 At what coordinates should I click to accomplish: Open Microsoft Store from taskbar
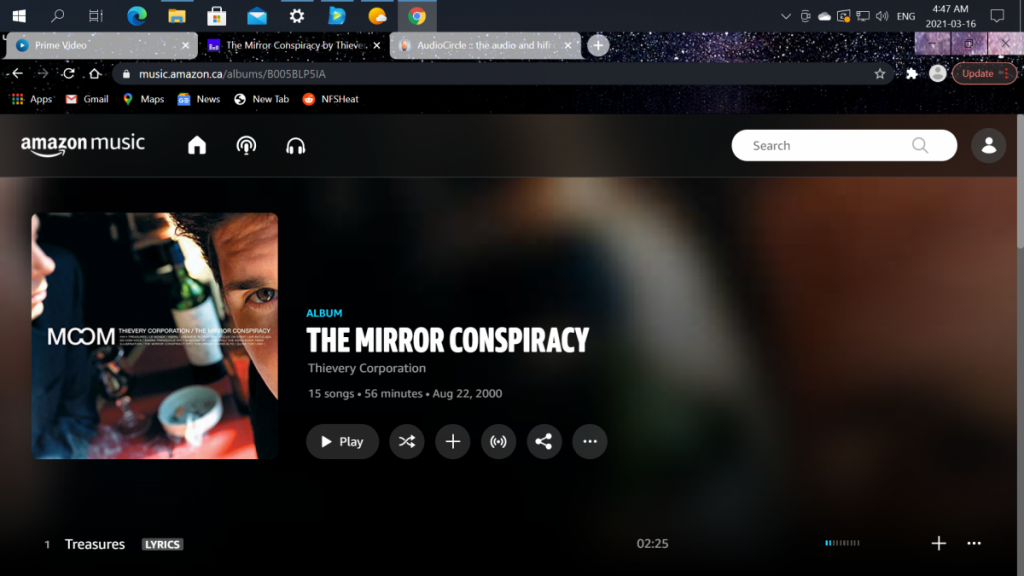tap(216, 16)
